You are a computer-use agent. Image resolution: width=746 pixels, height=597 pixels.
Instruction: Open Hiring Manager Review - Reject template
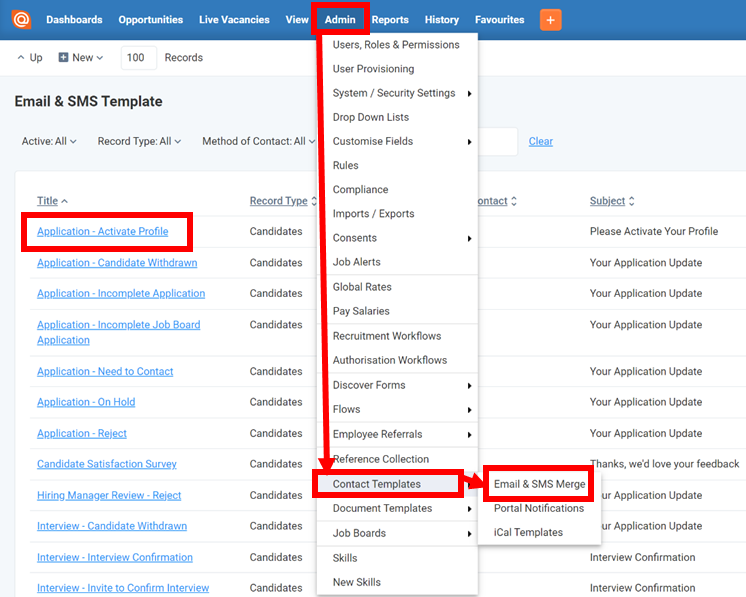(109, 496)
